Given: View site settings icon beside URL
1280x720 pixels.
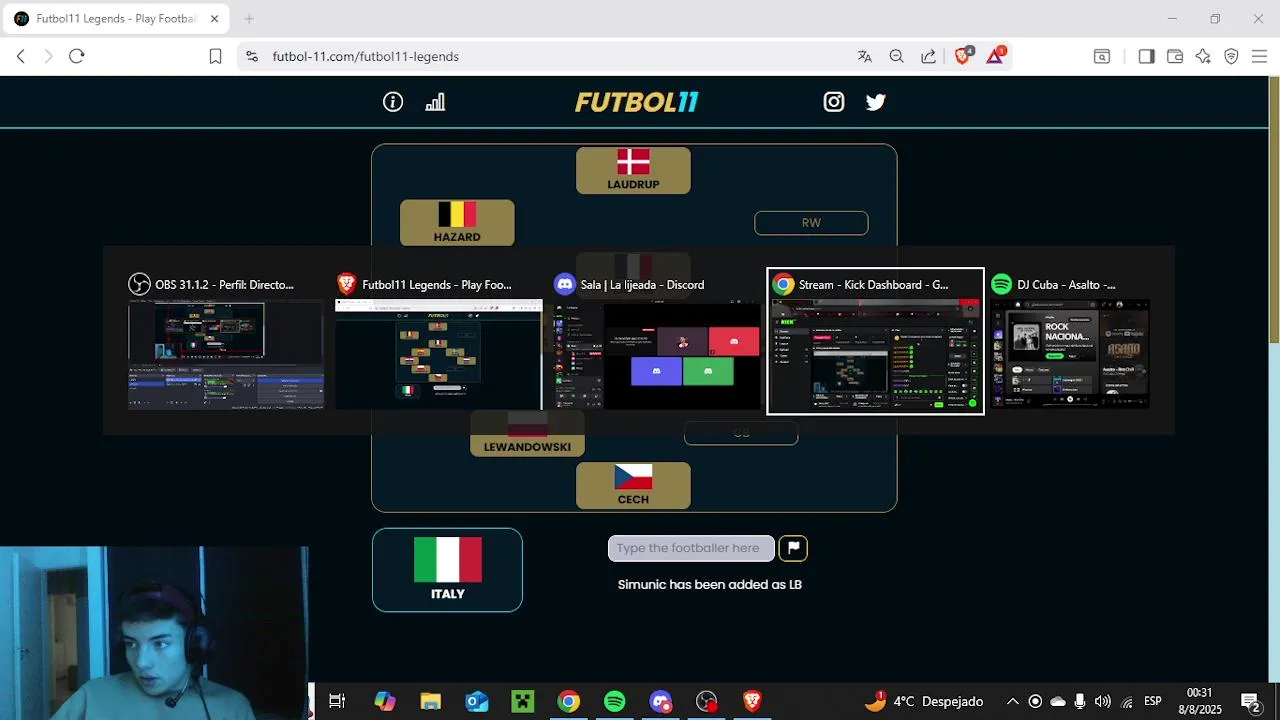Looking at the screenshot, I should (x=251, y=56).
